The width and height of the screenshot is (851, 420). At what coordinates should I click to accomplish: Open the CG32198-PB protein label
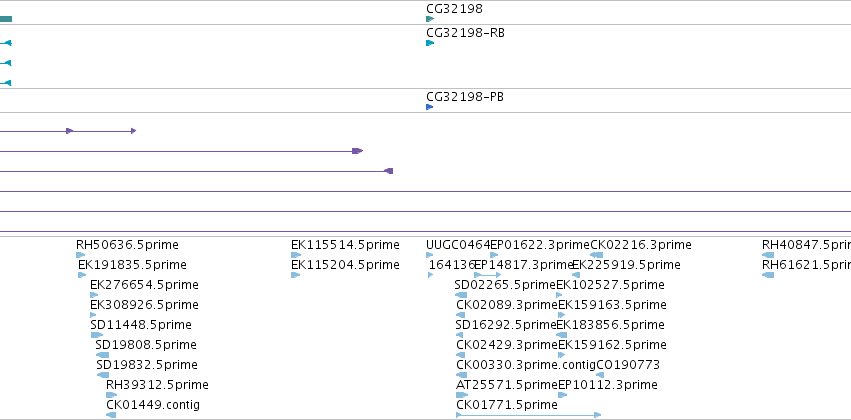[x=465, y=97]
